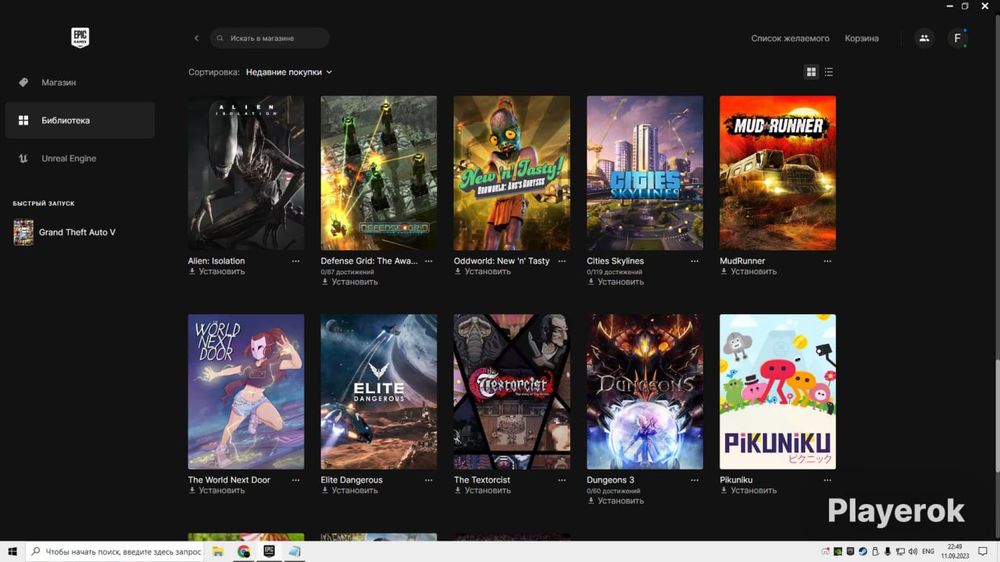Switch to list view
Screen dimensions: 1000x562
pyautogui.click(x=828, y=72)
